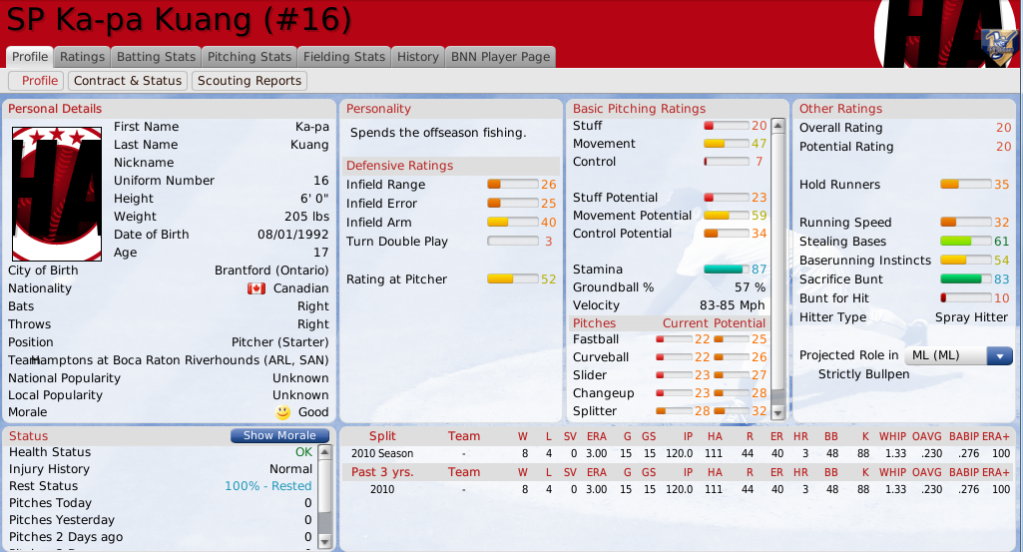This screenshot has width=1023, height=552.
Task: Click the player portrait image
Action: [x=57, y=194]
